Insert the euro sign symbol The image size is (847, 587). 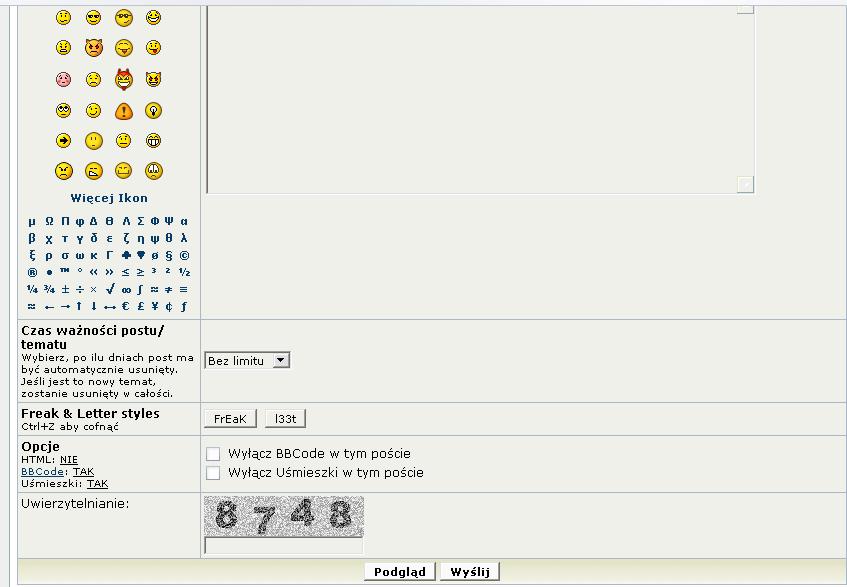125,306
